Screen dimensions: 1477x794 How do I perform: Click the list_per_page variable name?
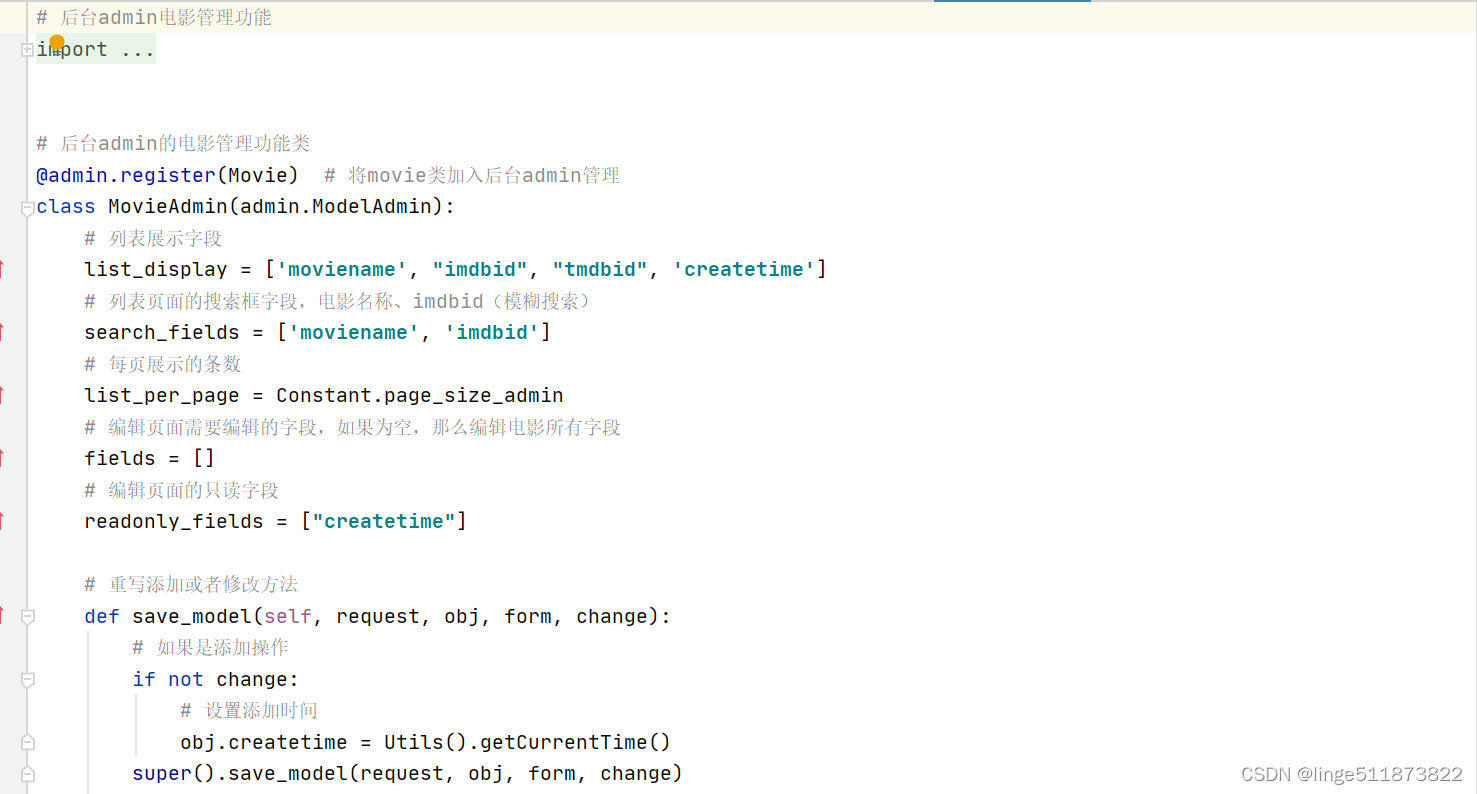pos(162,395)
